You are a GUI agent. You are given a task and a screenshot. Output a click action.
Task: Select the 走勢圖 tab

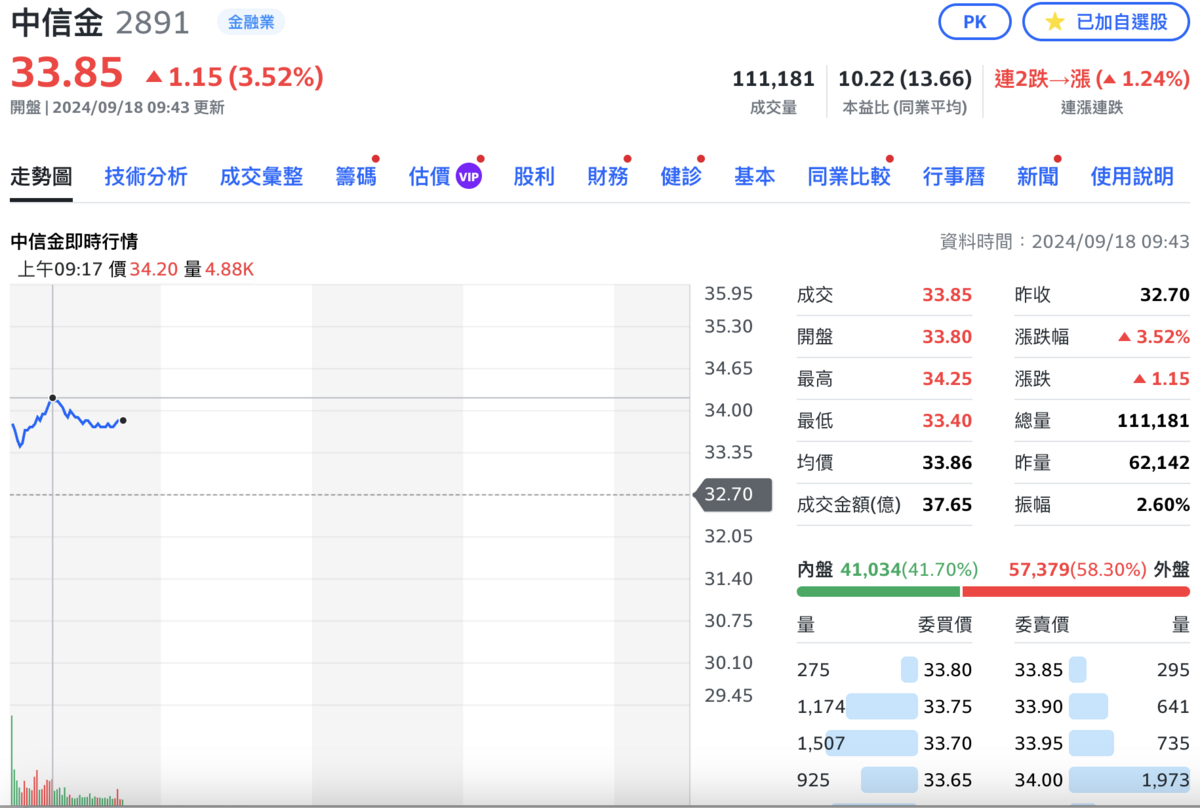pyautogui.click(x=41, y=177)
